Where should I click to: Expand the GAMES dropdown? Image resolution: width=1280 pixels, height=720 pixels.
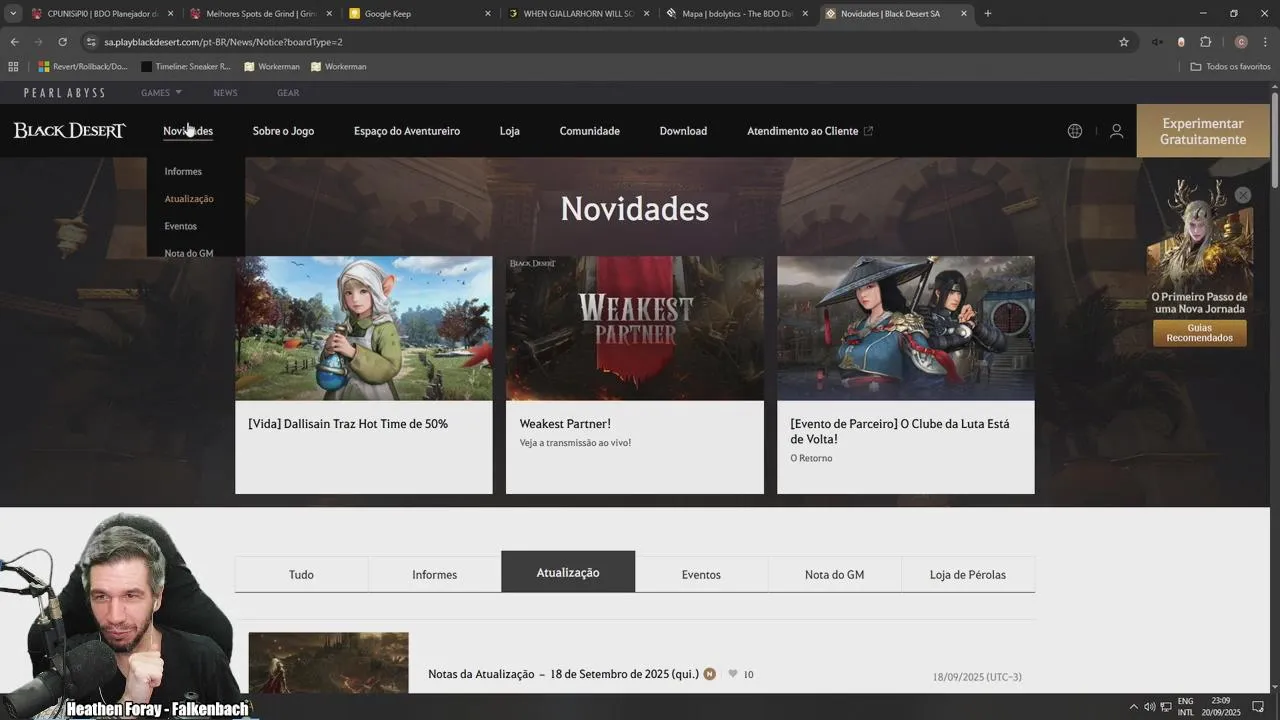coord(161,93)
